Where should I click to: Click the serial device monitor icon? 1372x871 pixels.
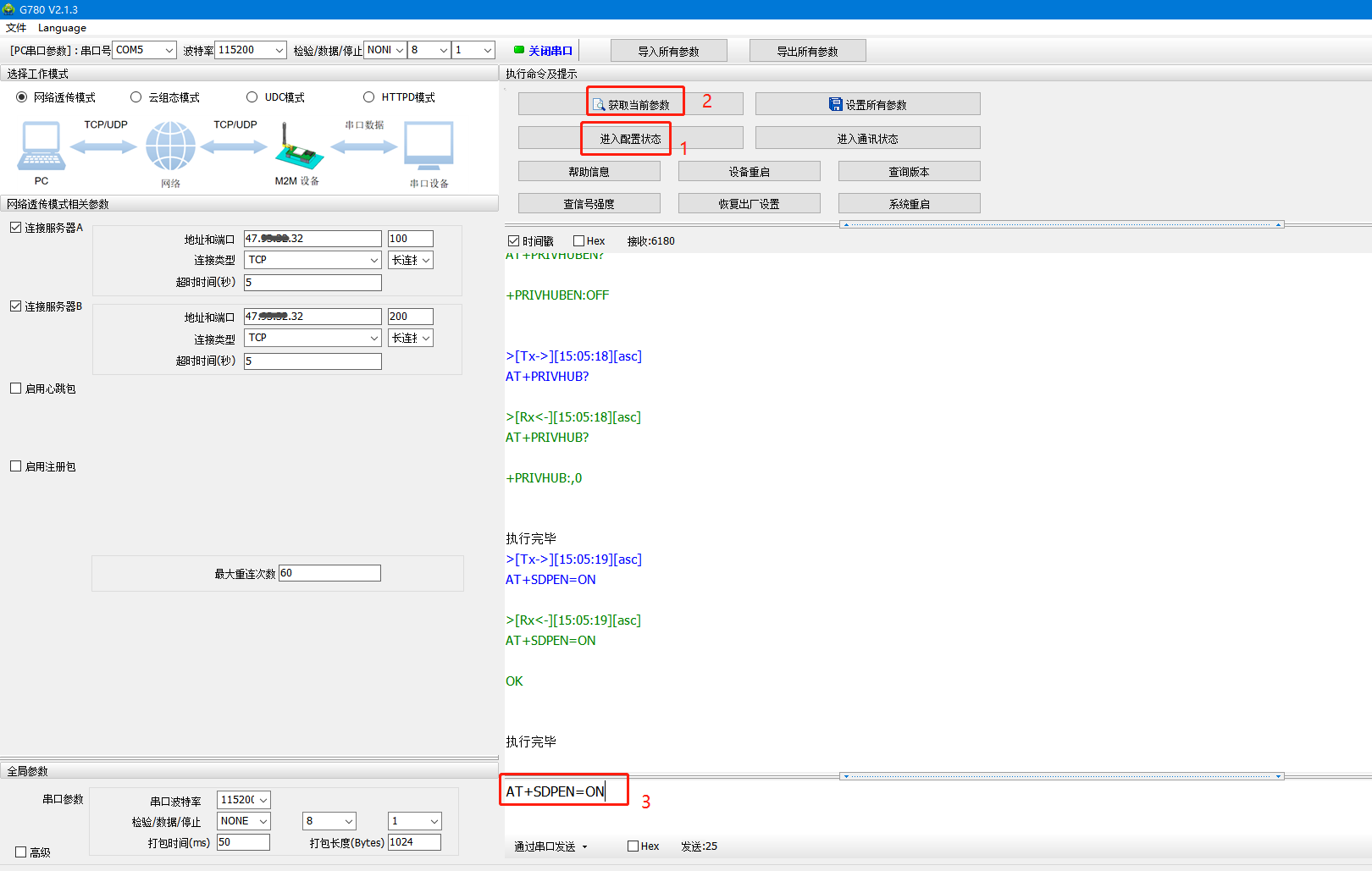(429, 146)
